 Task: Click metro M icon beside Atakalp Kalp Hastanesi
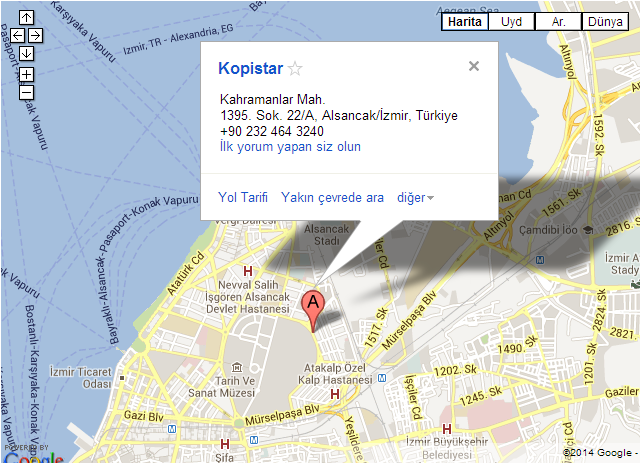382,378
